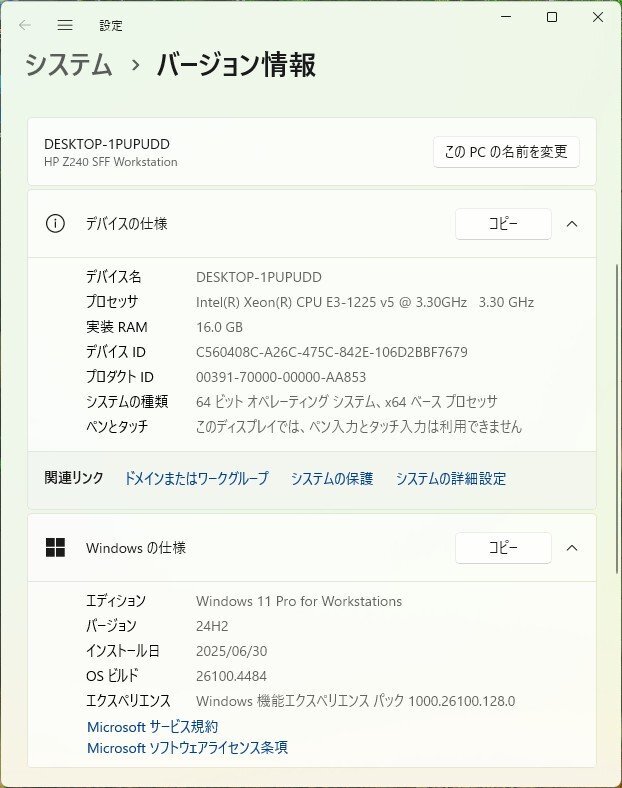Open Microsoft ソフトウェアライセンス条項 link
622x788 pixels.
point(187,748)
